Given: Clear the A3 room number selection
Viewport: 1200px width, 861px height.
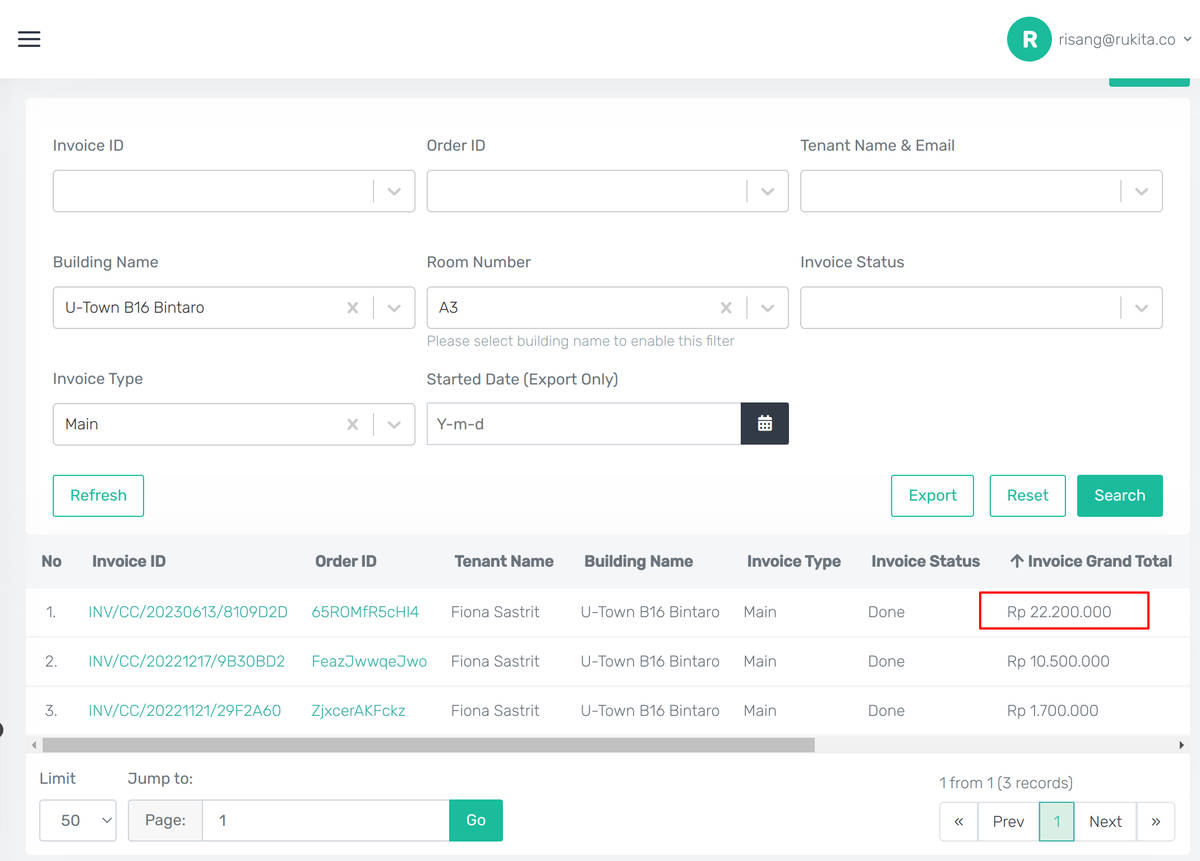Looking at the screenshot, I should [x=727, y=308].
